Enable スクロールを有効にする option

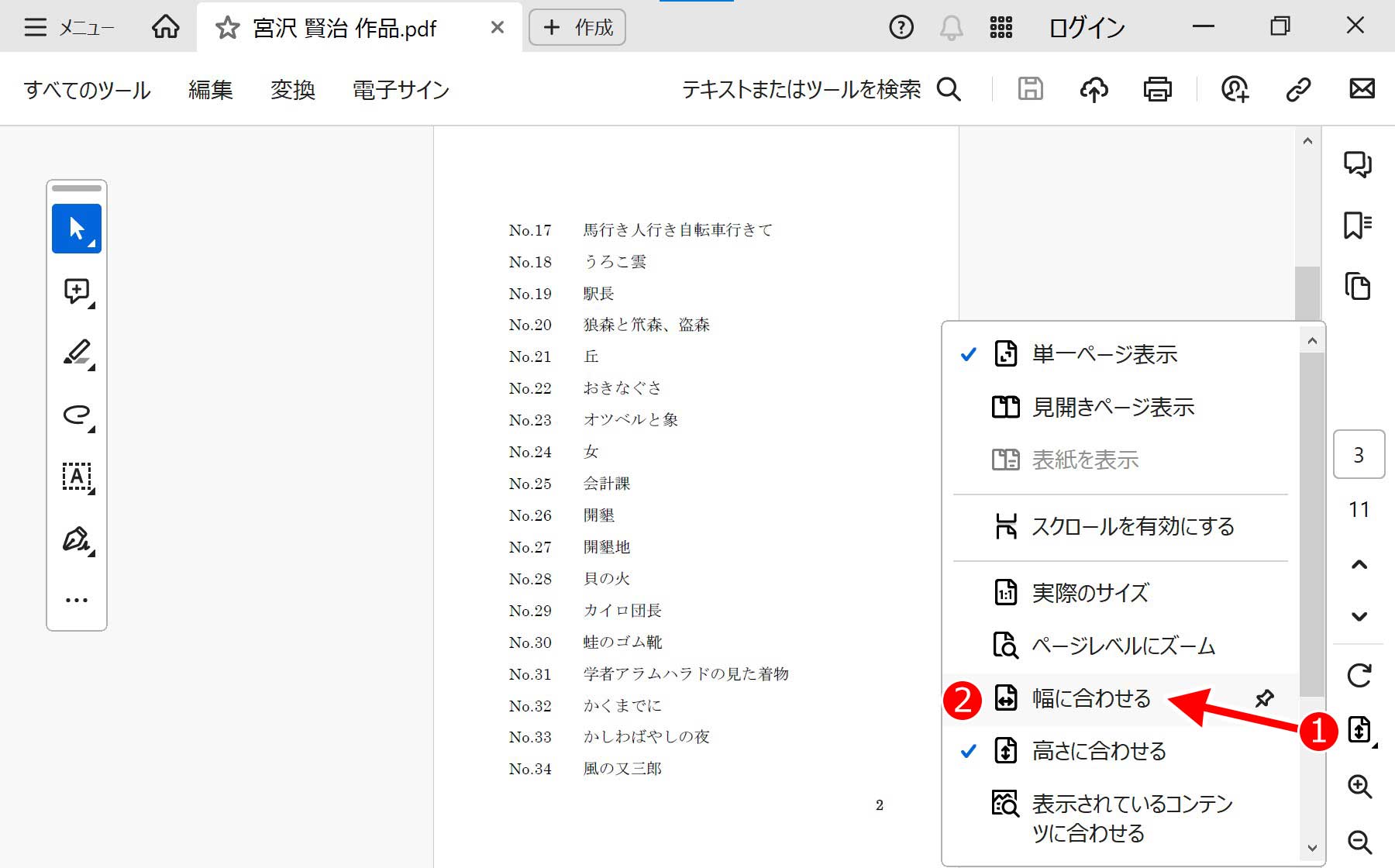[x=1120, y=526]
